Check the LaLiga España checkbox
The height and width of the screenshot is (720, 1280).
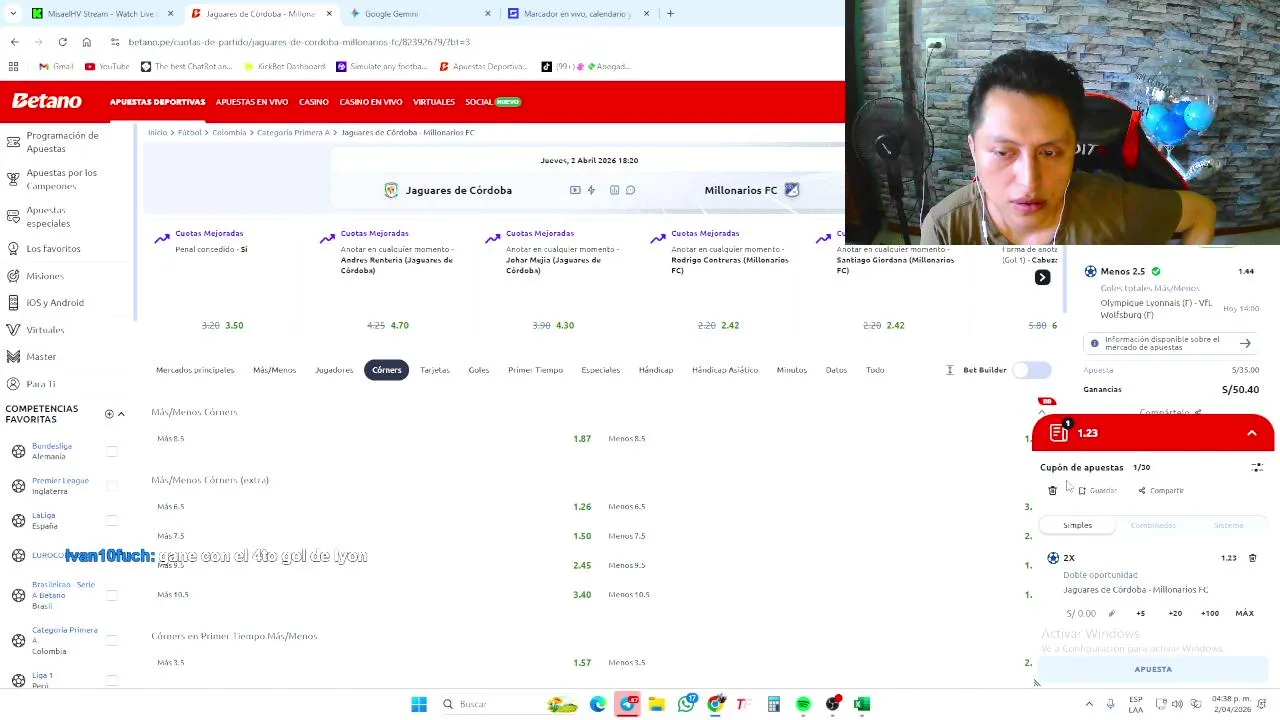tap(112, 521)
